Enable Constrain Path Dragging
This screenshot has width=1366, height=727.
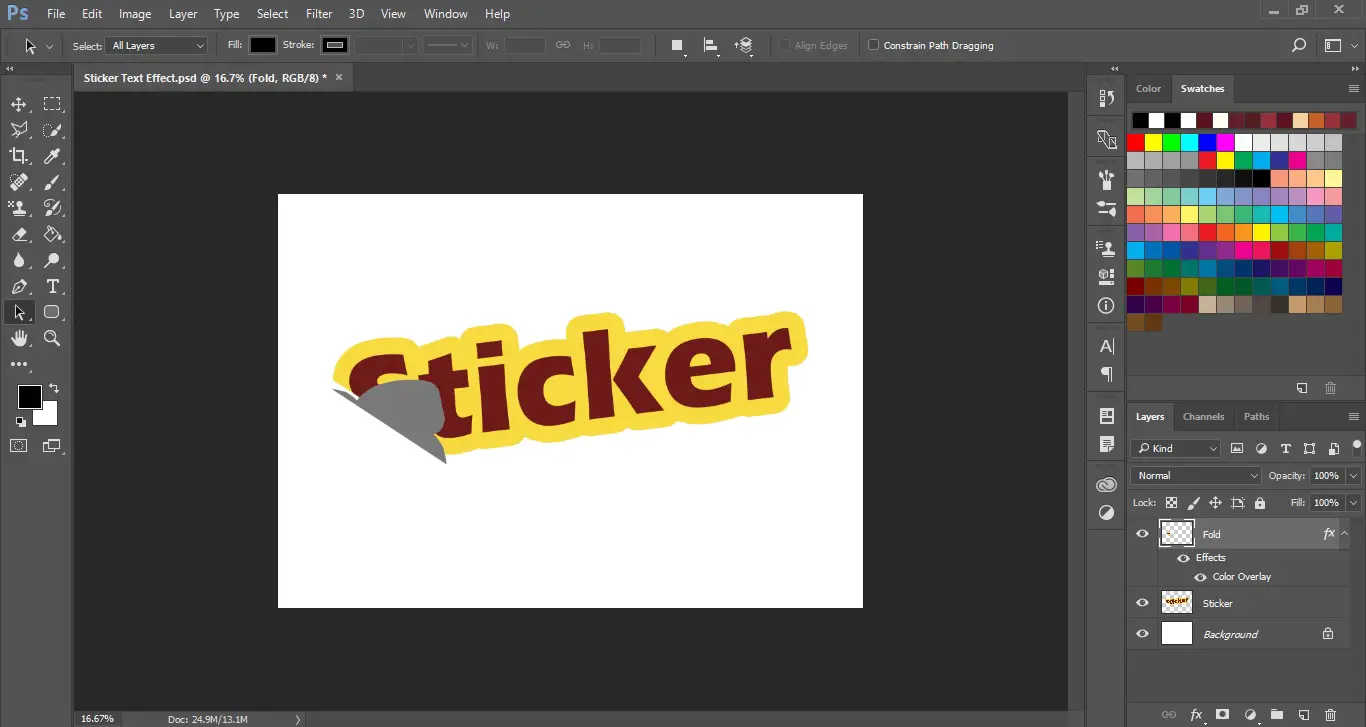pos(872,45)
